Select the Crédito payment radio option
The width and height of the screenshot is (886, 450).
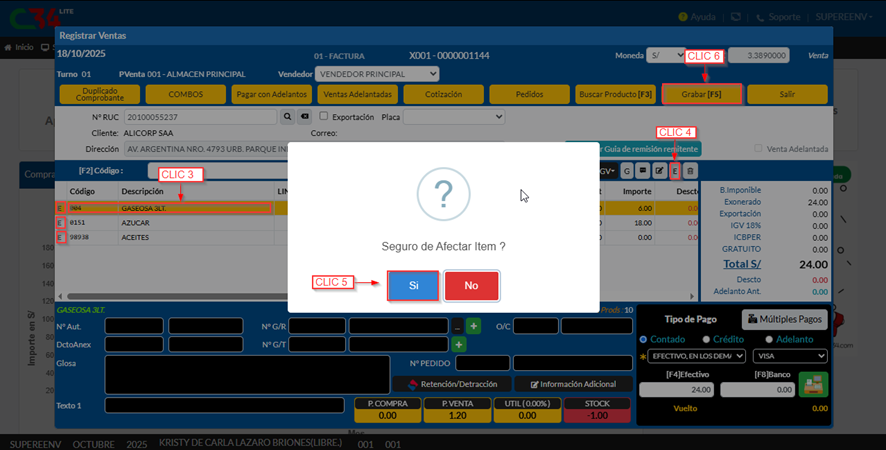click(704, 339)
